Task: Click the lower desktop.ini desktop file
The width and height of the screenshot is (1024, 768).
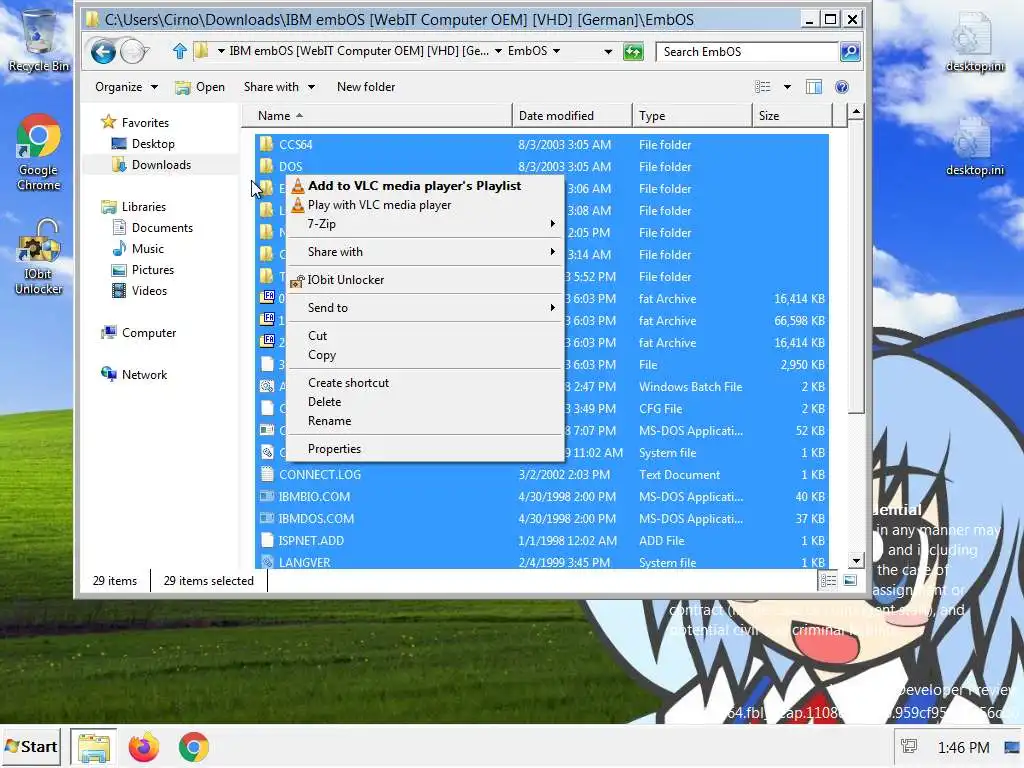Action: point(974,148)
